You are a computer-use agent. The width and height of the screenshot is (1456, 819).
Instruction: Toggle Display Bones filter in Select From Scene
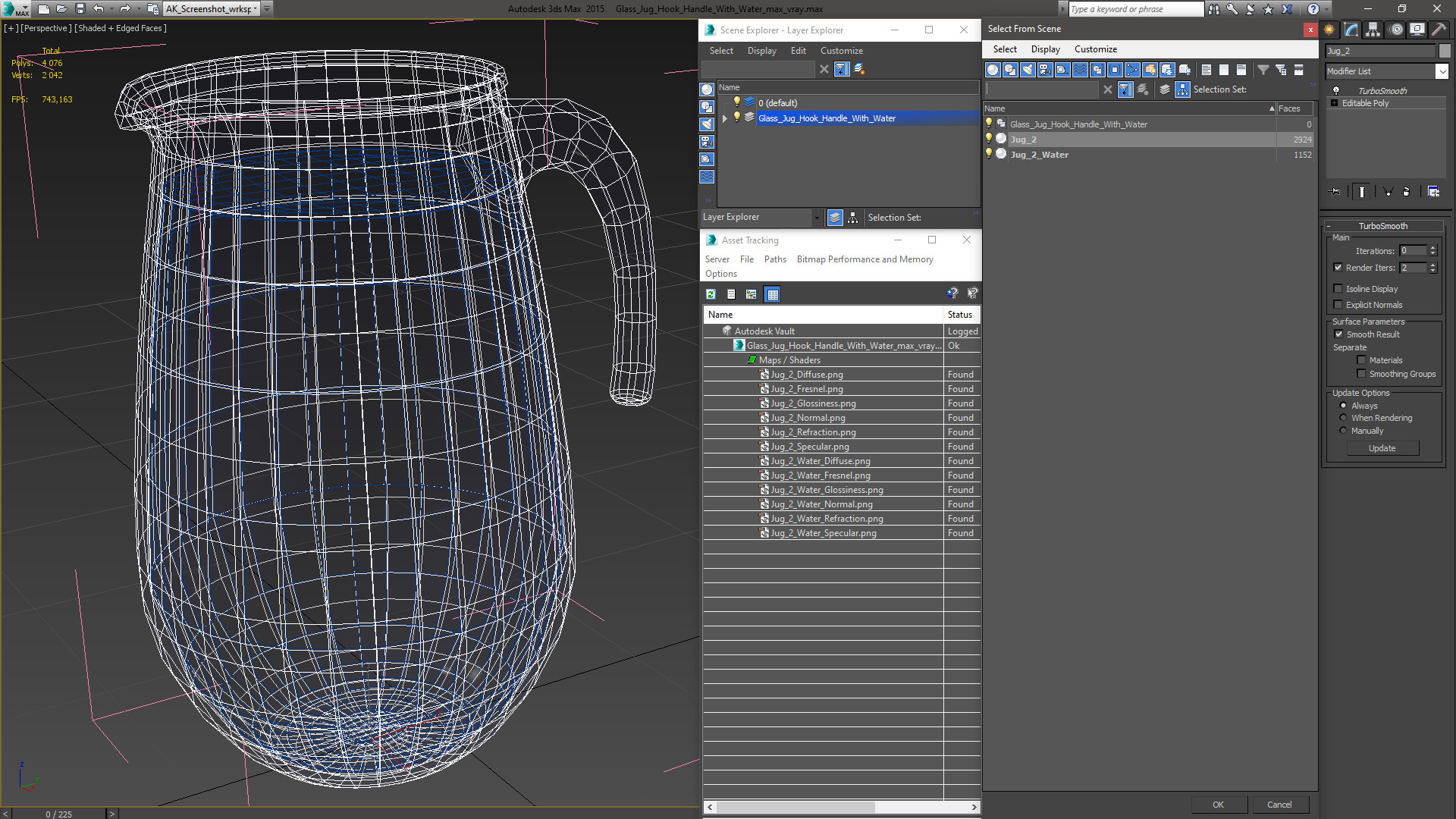click(1132, 70)
